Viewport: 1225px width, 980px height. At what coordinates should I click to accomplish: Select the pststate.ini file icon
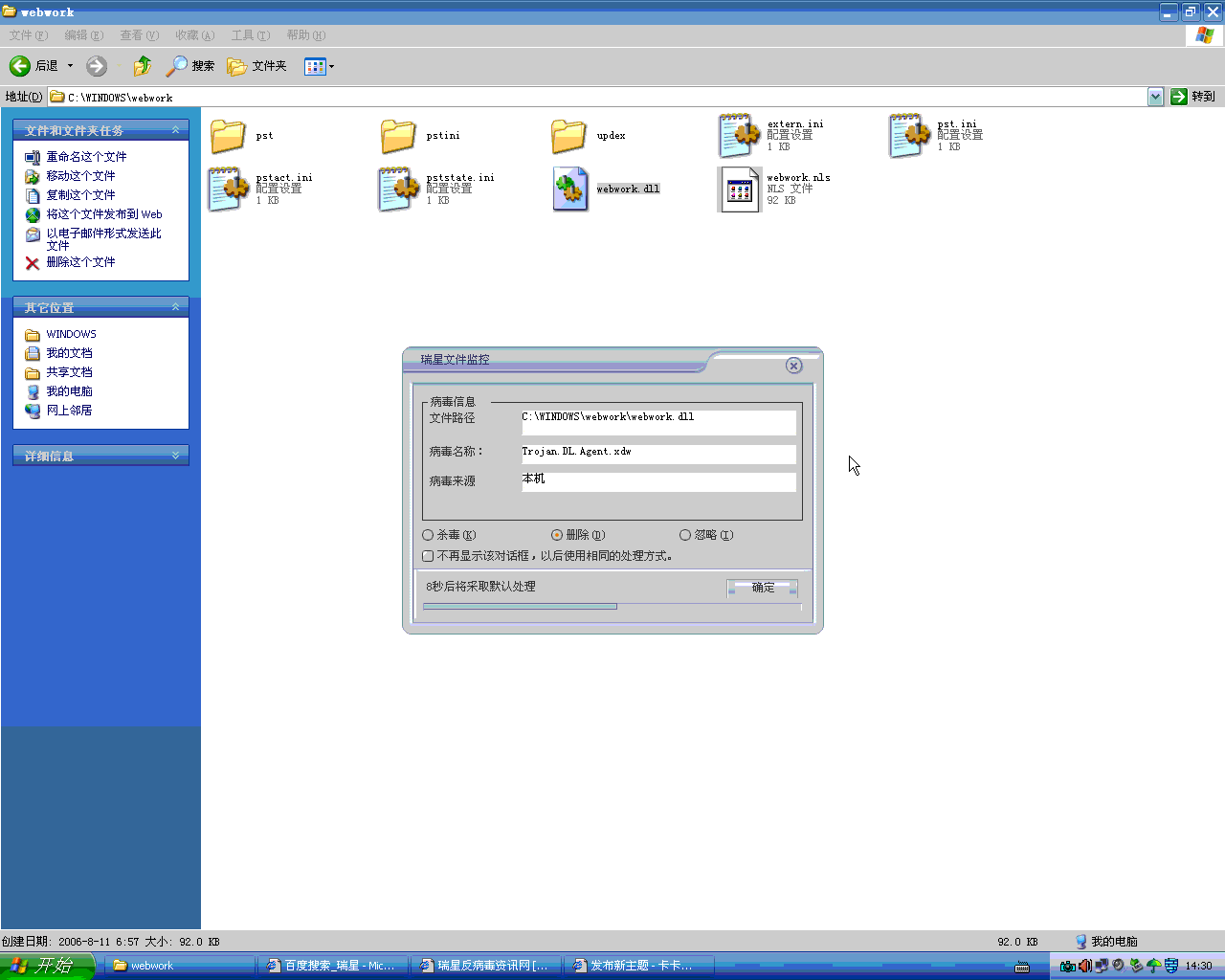398,189
